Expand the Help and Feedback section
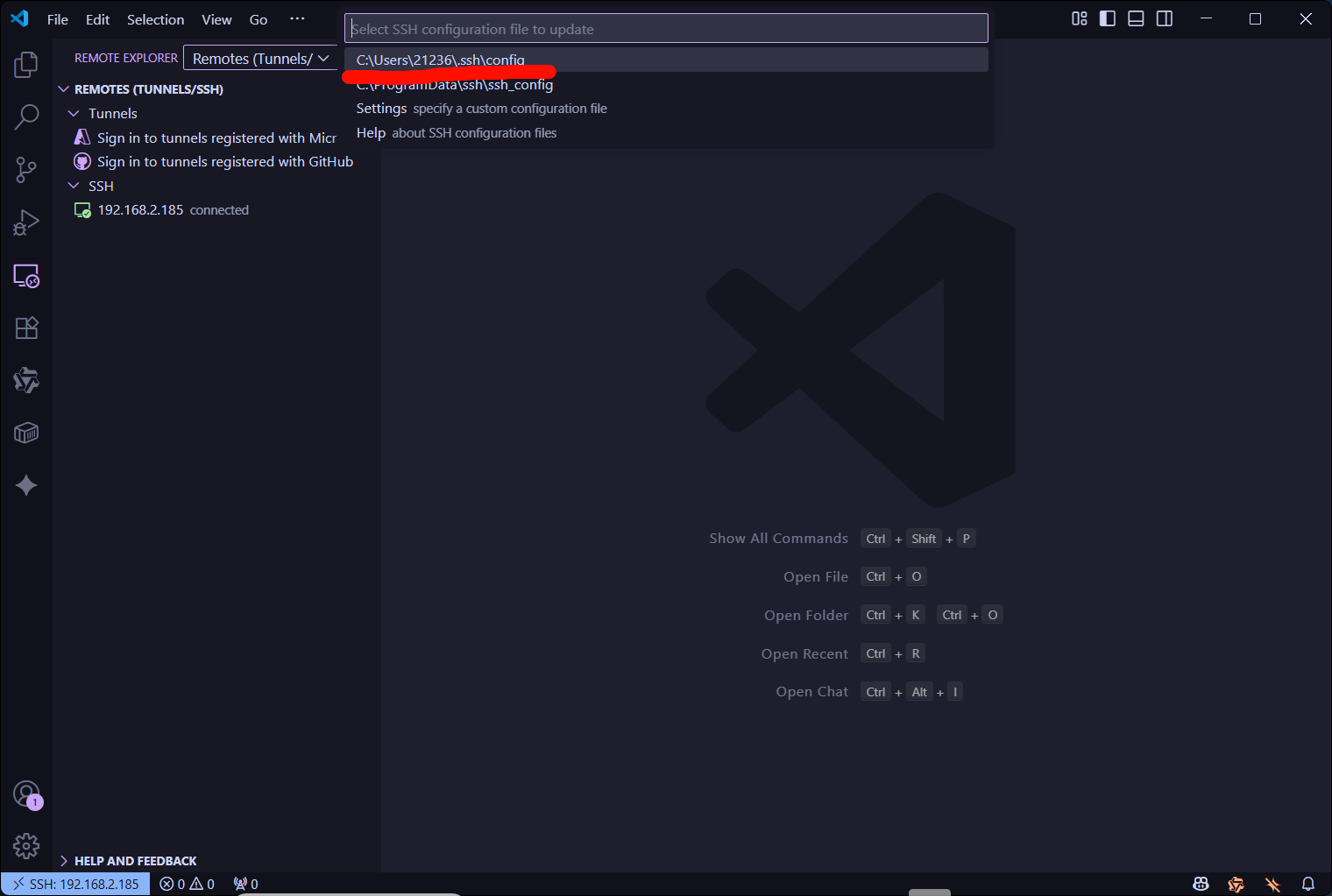Viewport: 1332px width, 896px height. [64, 861]
